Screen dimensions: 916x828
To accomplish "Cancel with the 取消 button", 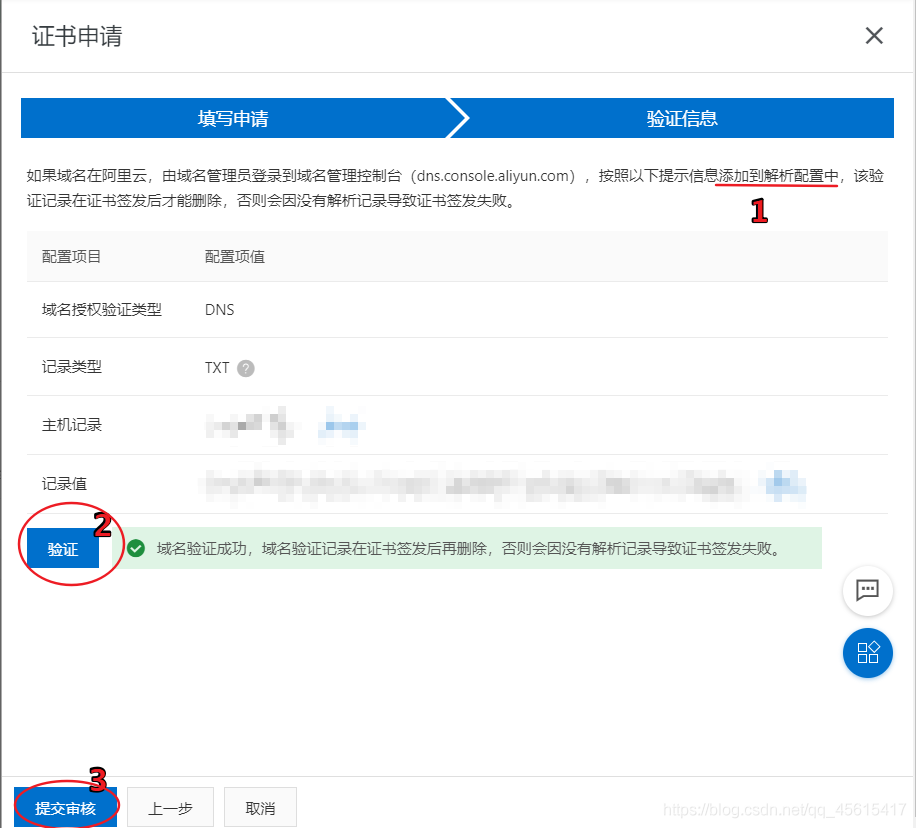I will tap(260, 808).
